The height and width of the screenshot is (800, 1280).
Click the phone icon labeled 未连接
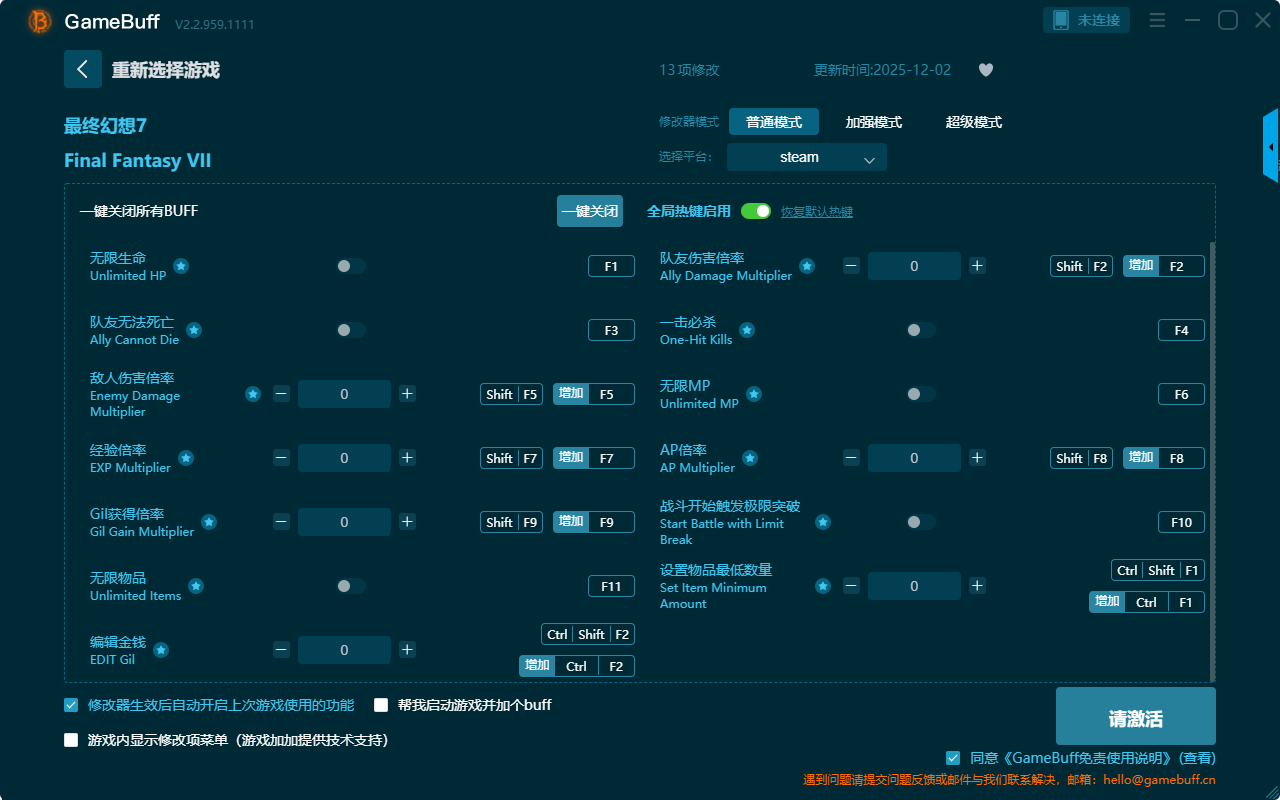coord(1087,20)
